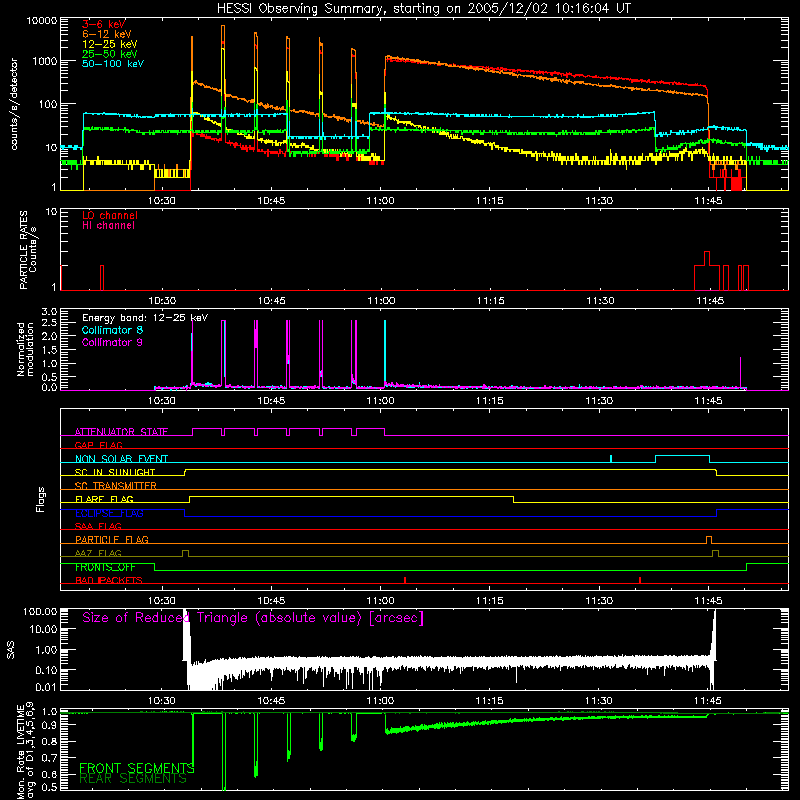Viewport: 800px width, 800px height.
Task: Click the 11:30 tick under the SAS plot
Action: 598,701
